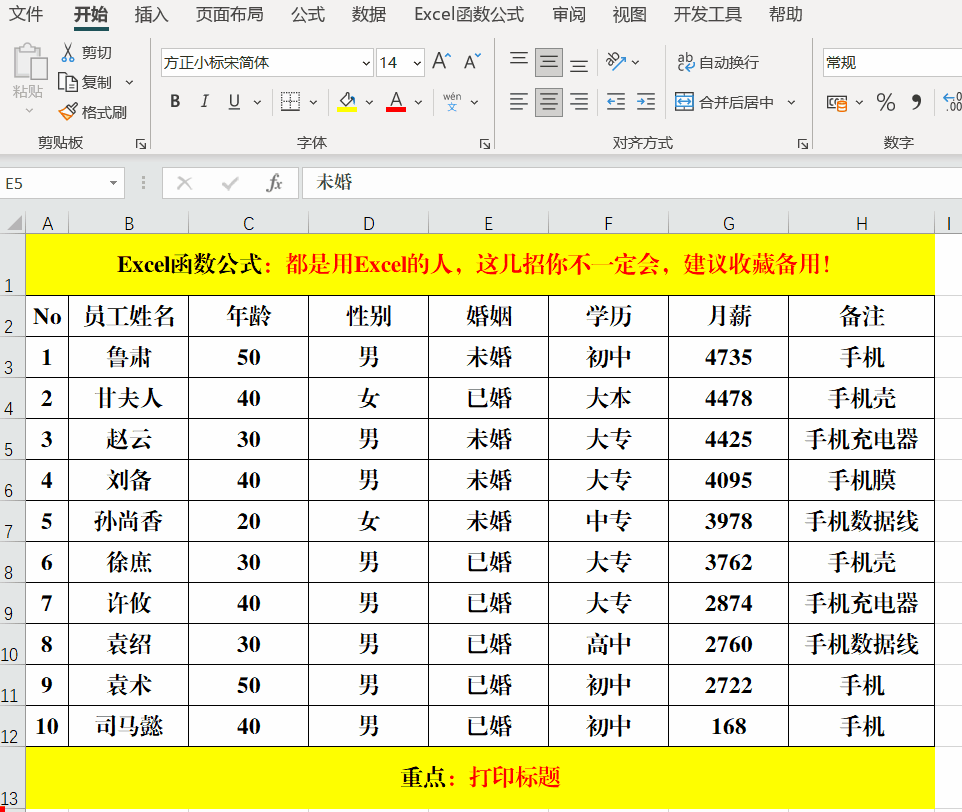Click Merge and Center (合并后居中)
Viewport: 962px width, 812px height.
coord(725,102)
